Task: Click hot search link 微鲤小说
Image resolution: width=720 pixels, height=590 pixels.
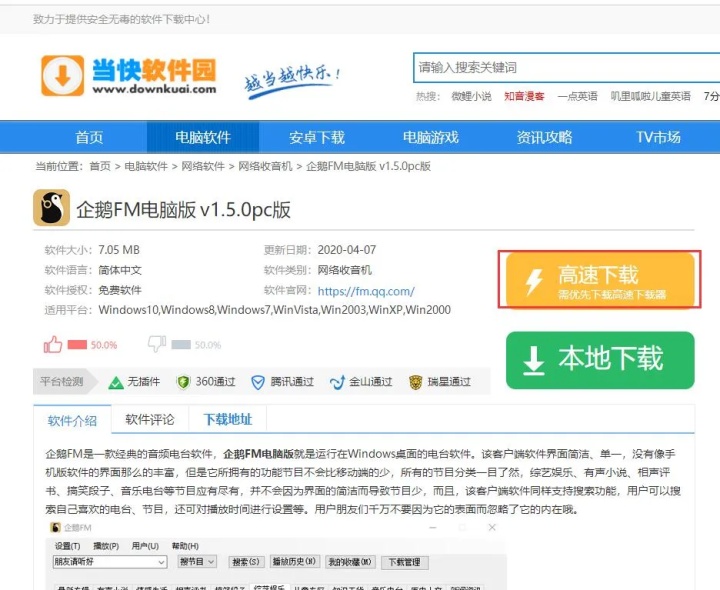Action: point(471,96)
